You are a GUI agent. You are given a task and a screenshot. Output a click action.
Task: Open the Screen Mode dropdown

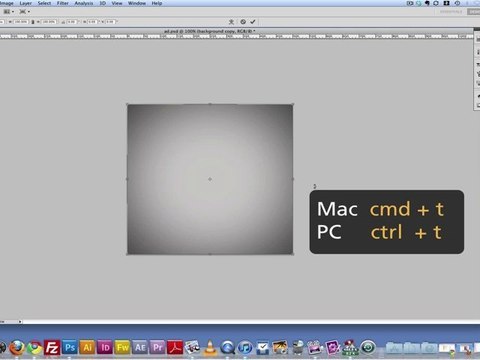pos(24,12)
